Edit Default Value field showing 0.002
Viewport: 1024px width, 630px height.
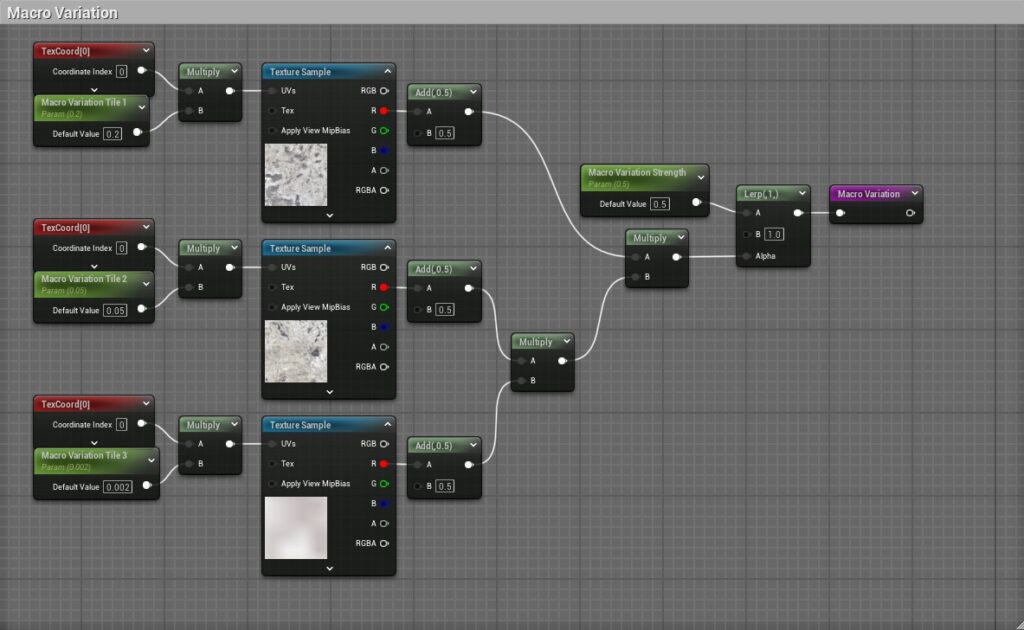(118, 486)
